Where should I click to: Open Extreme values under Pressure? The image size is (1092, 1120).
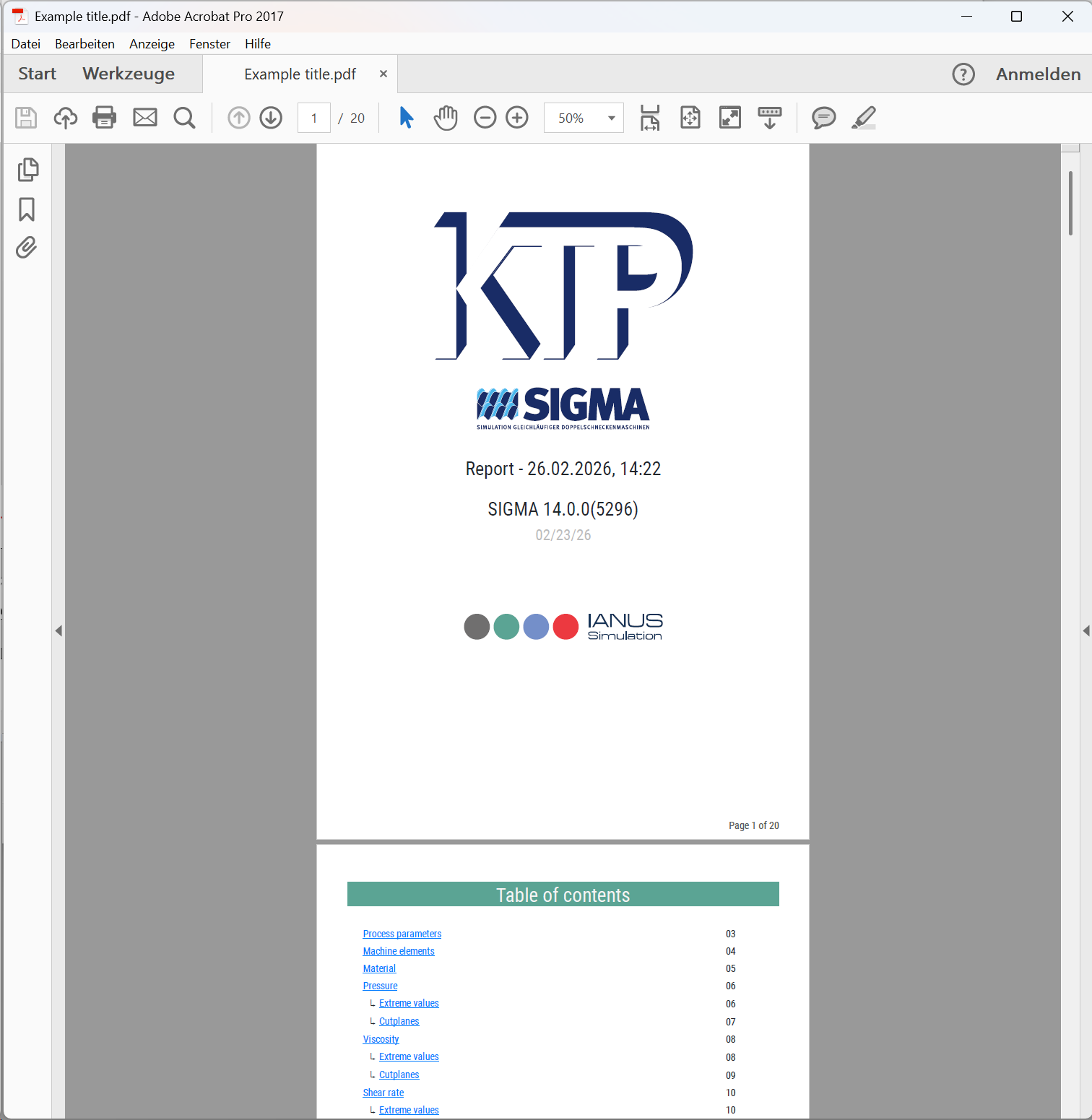coord(409,1003)
